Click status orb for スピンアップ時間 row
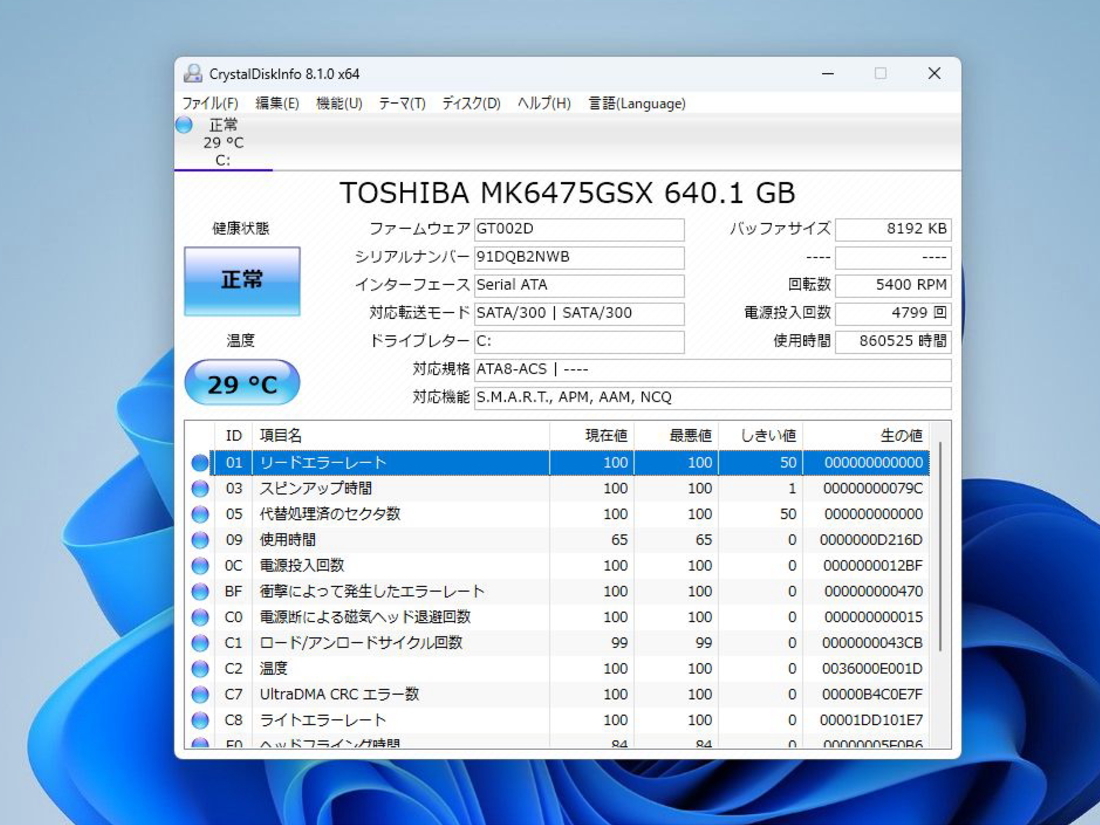The image size is (1100, 825). pos(200,488)
